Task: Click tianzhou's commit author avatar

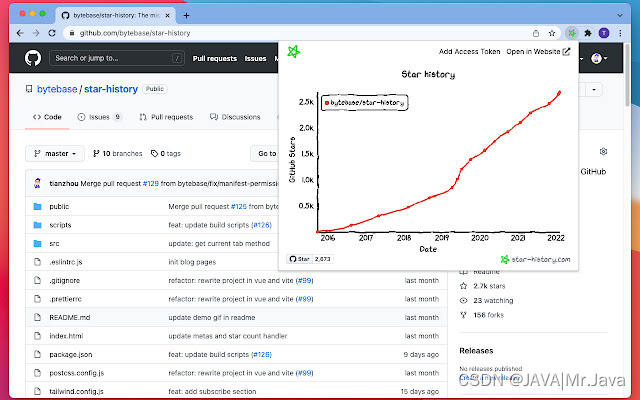Action: pos(38,183)
